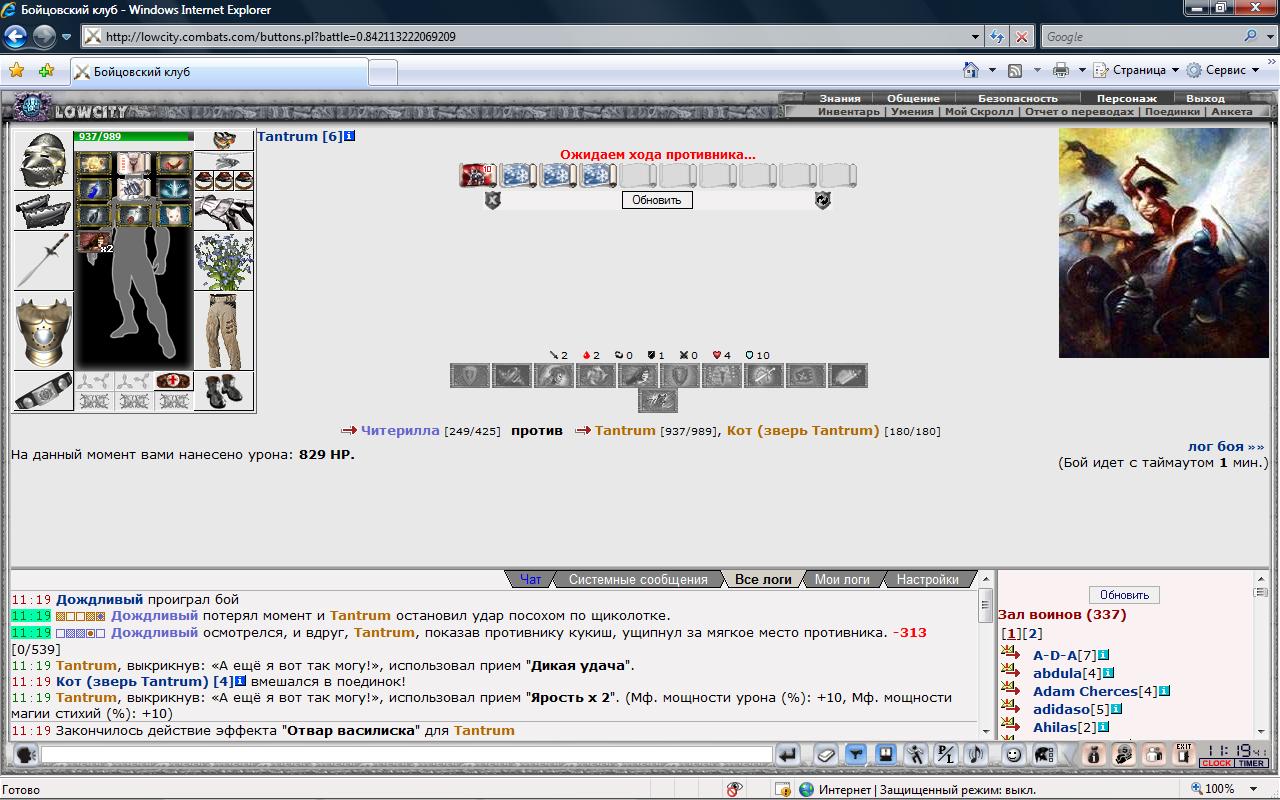Open the Общение menu
This screenshot has height=800, width=1280.
[x=913, y=98]
